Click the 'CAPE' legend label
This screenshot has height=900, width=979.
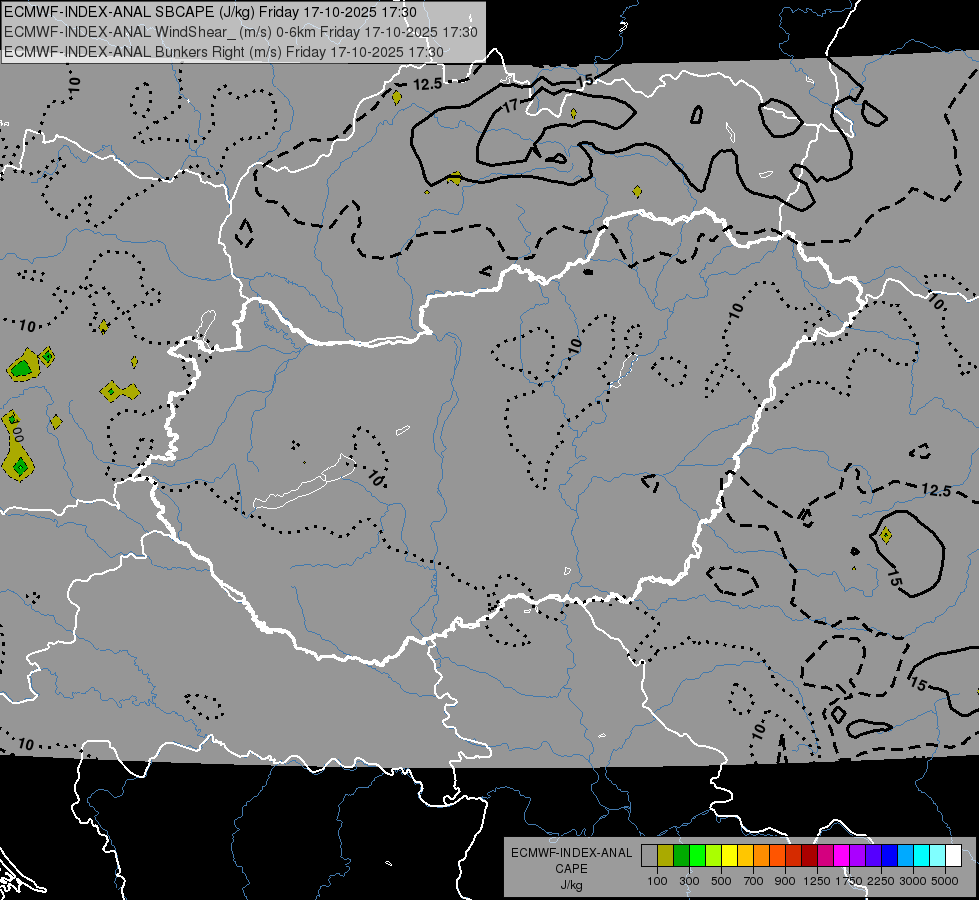tap(571, 869)
